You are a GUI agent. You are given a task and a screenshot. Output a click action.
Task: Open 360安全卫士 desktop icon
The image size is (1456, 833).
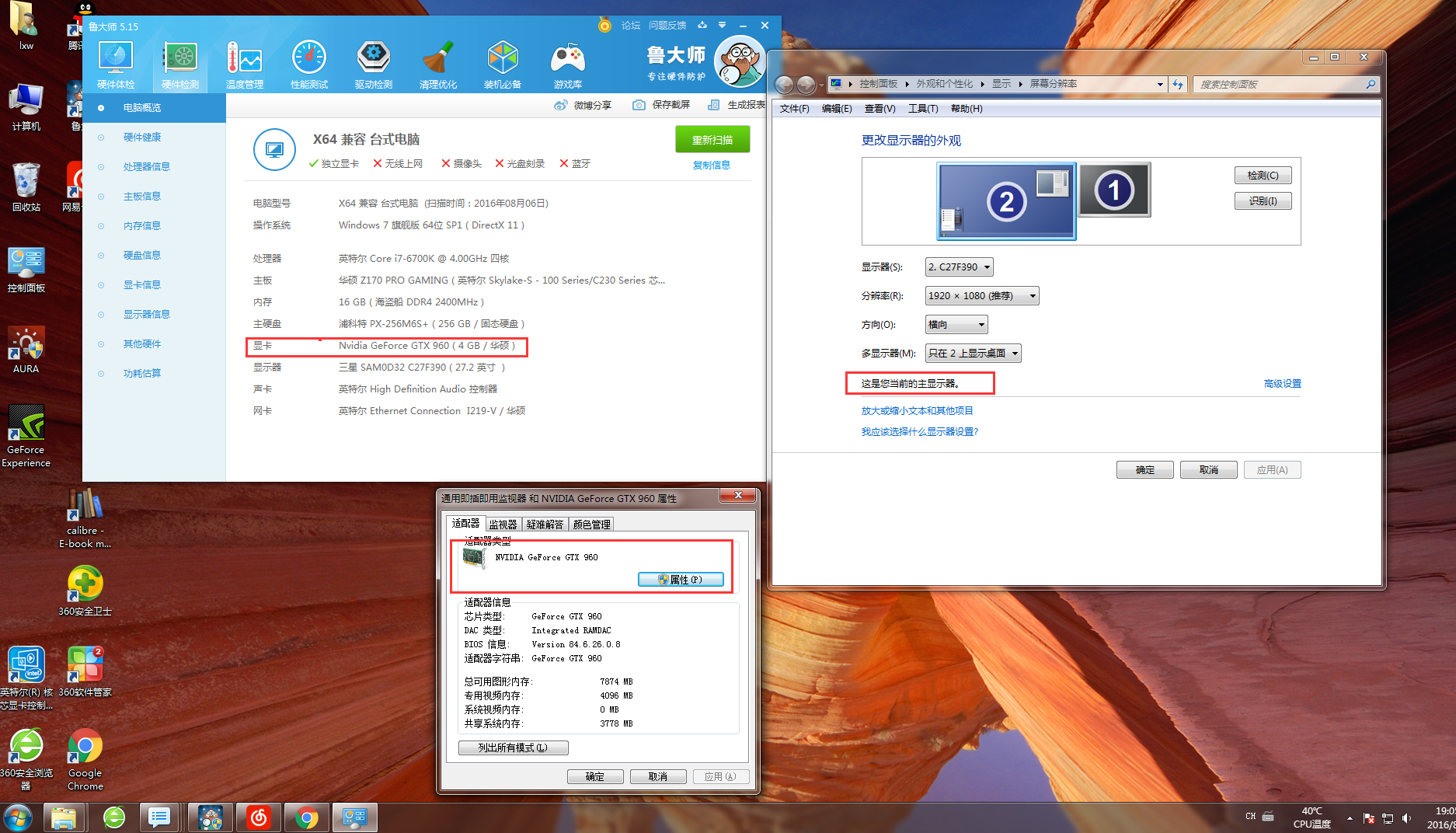point(85,591)
